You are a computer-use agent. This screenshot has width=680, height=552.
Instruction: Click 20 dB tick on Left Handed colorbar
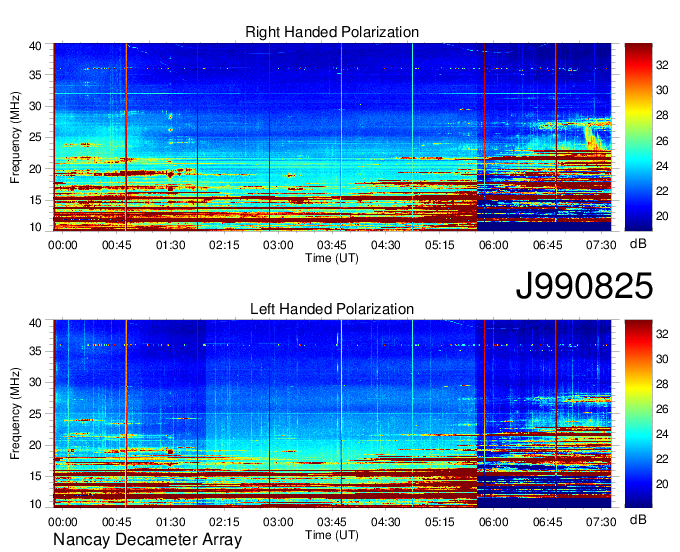662,484
